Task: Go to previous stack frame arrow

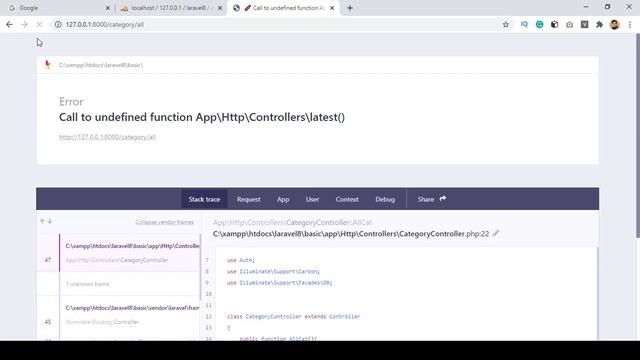Action: [42, 221]
